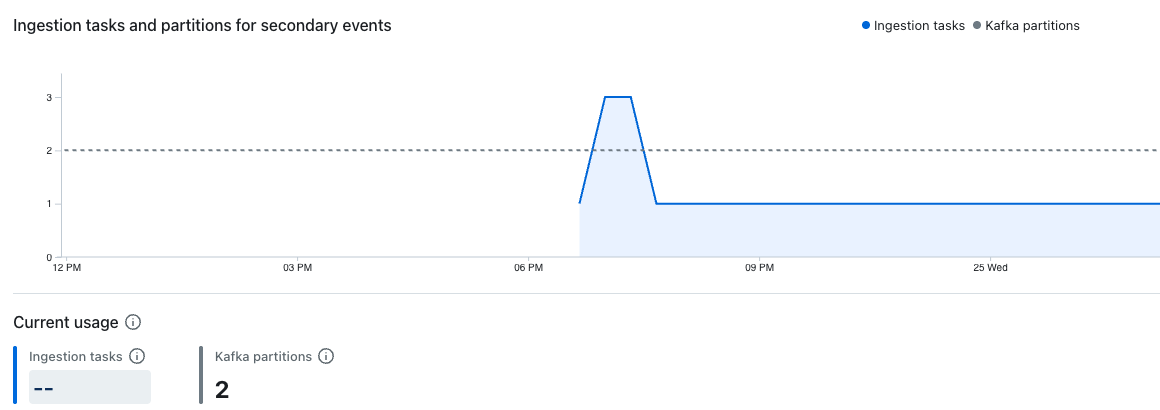
Task: Click the info icon beside Current usage
Action: coord(133,322)
